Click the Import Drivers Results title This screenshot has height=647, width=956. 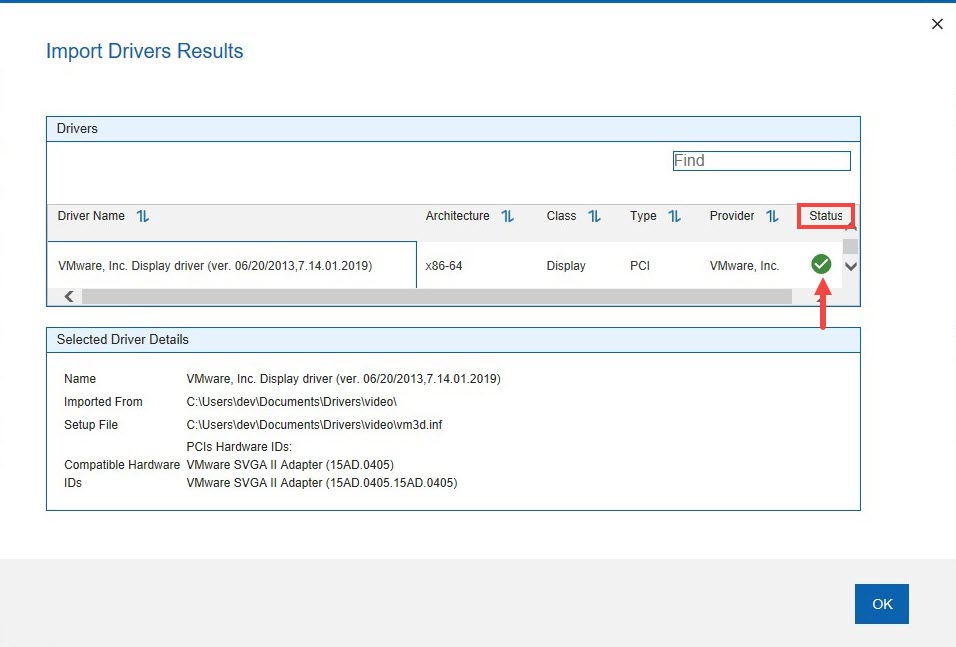[144, 51]
